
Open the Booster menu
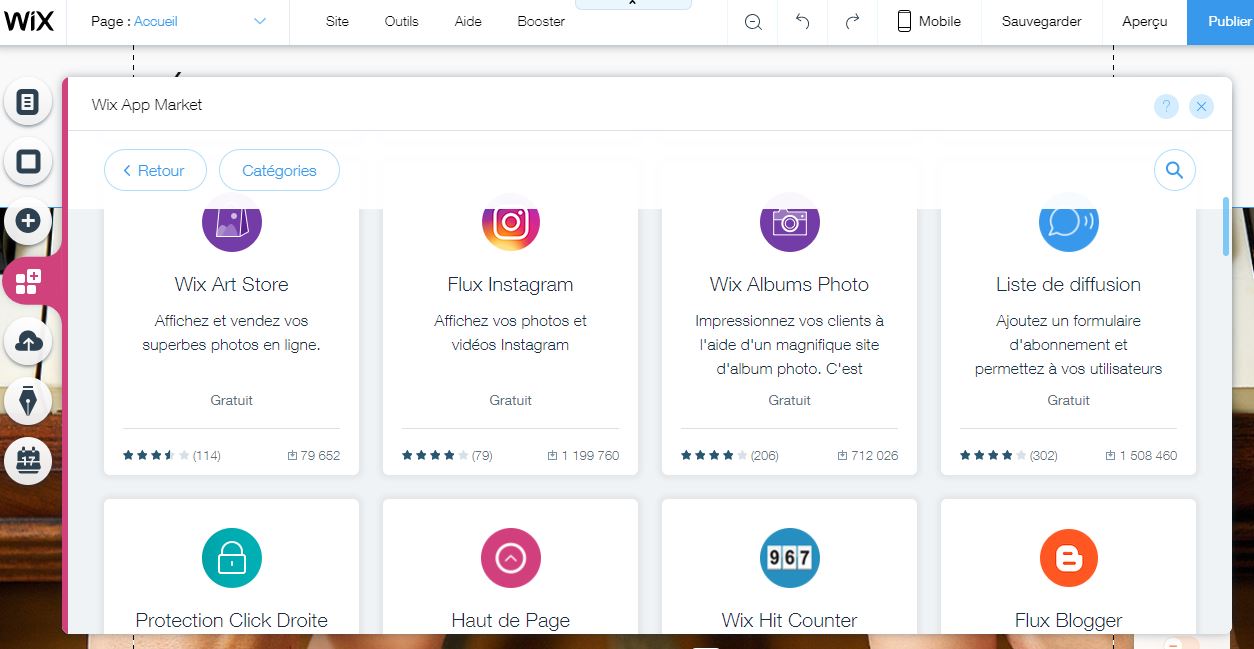tap(541, 21)
